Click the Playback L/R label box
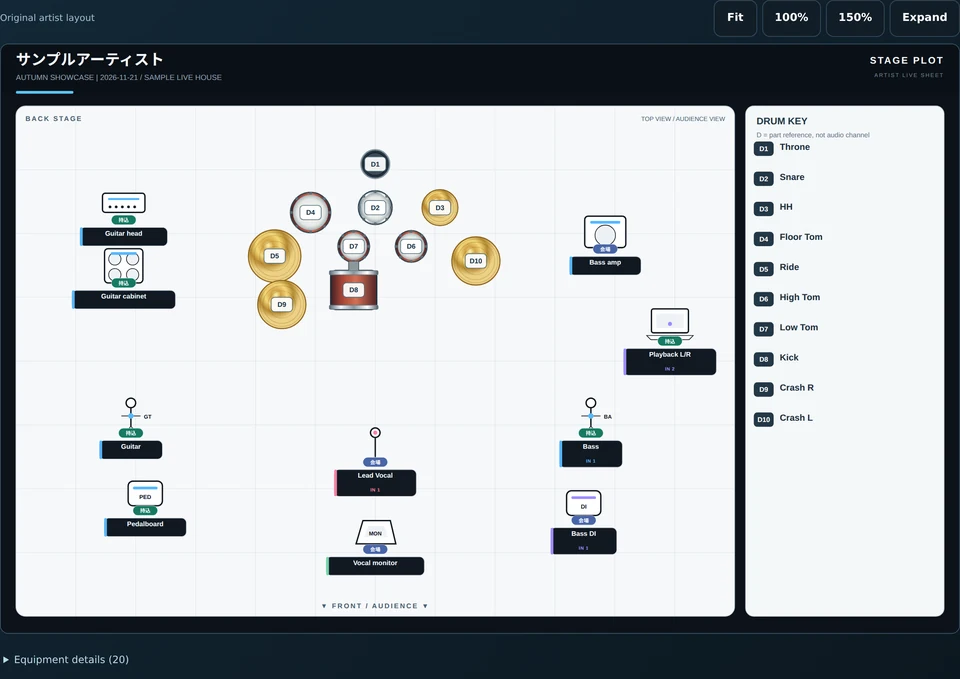The width and height of the screenshot is (960, 679). point(670,361)
